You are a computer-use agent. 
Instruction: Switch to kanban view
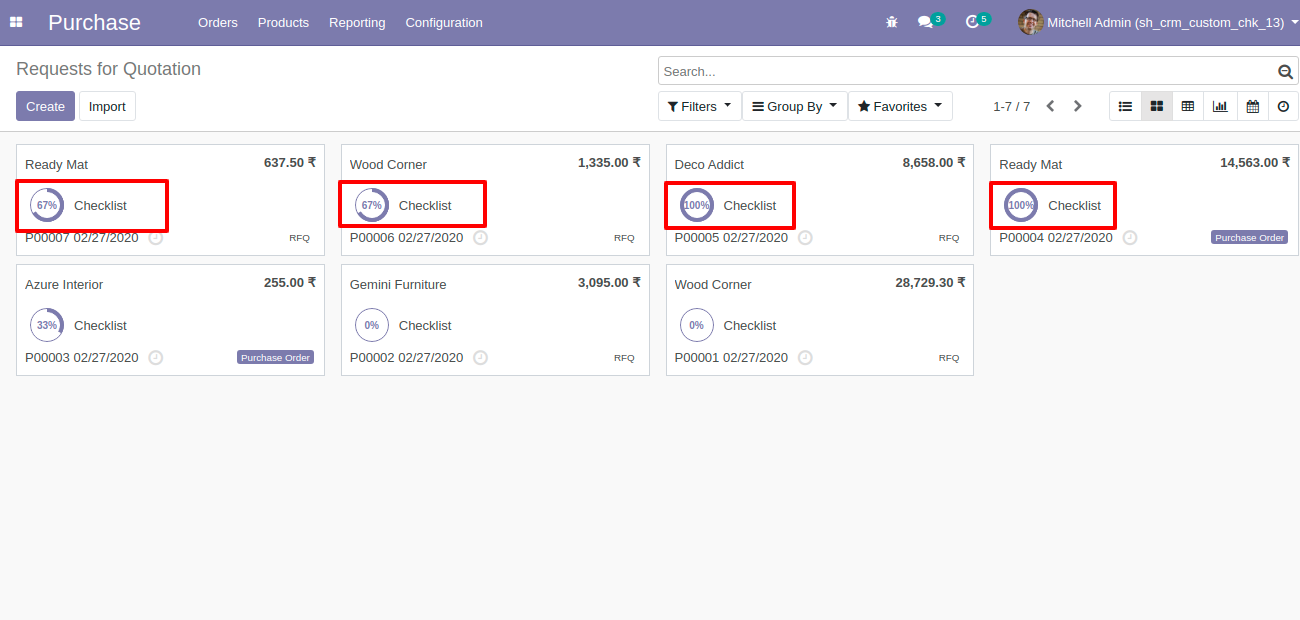point(1157,106)
